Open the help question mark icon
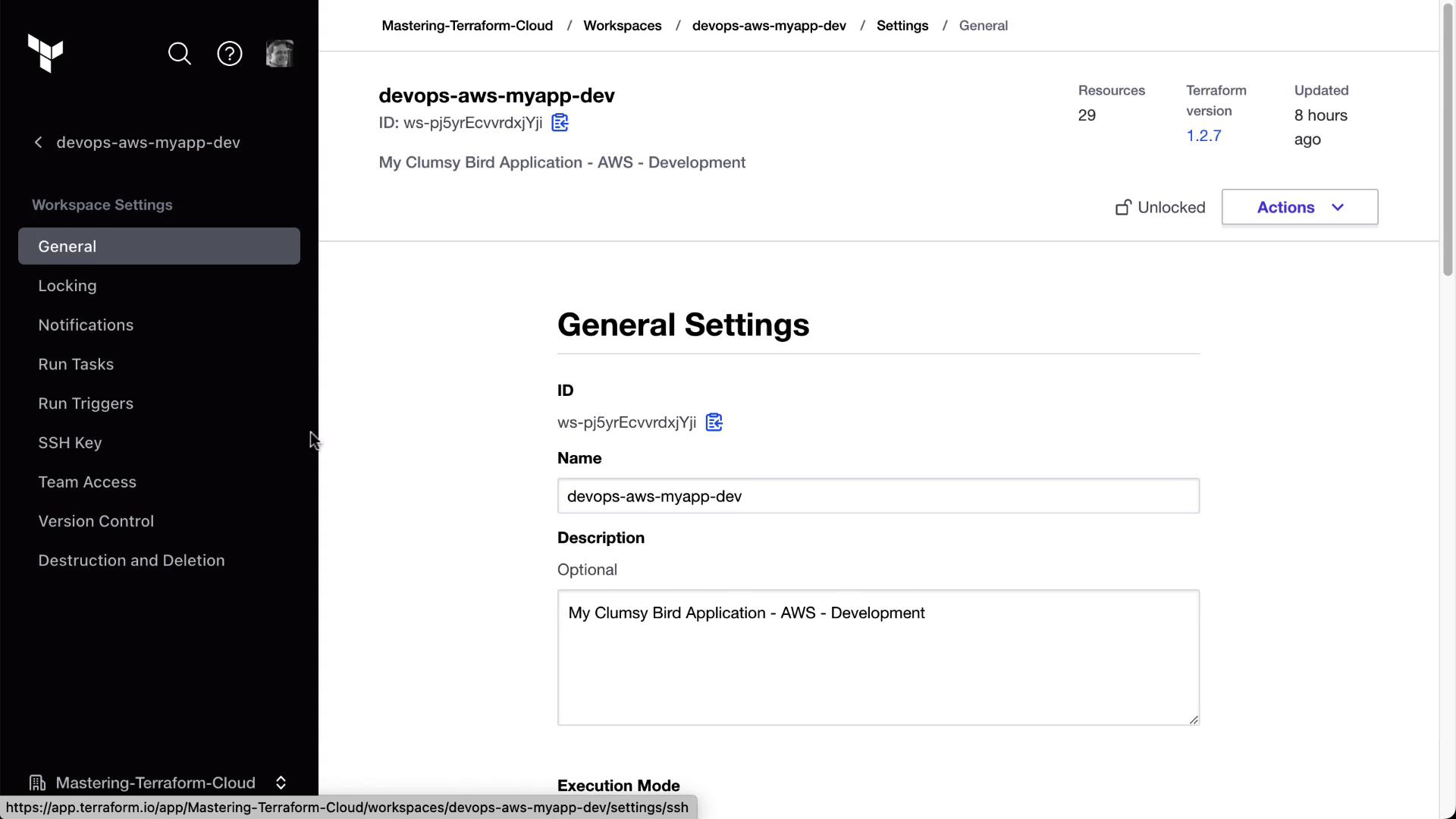 coord(230,54)
